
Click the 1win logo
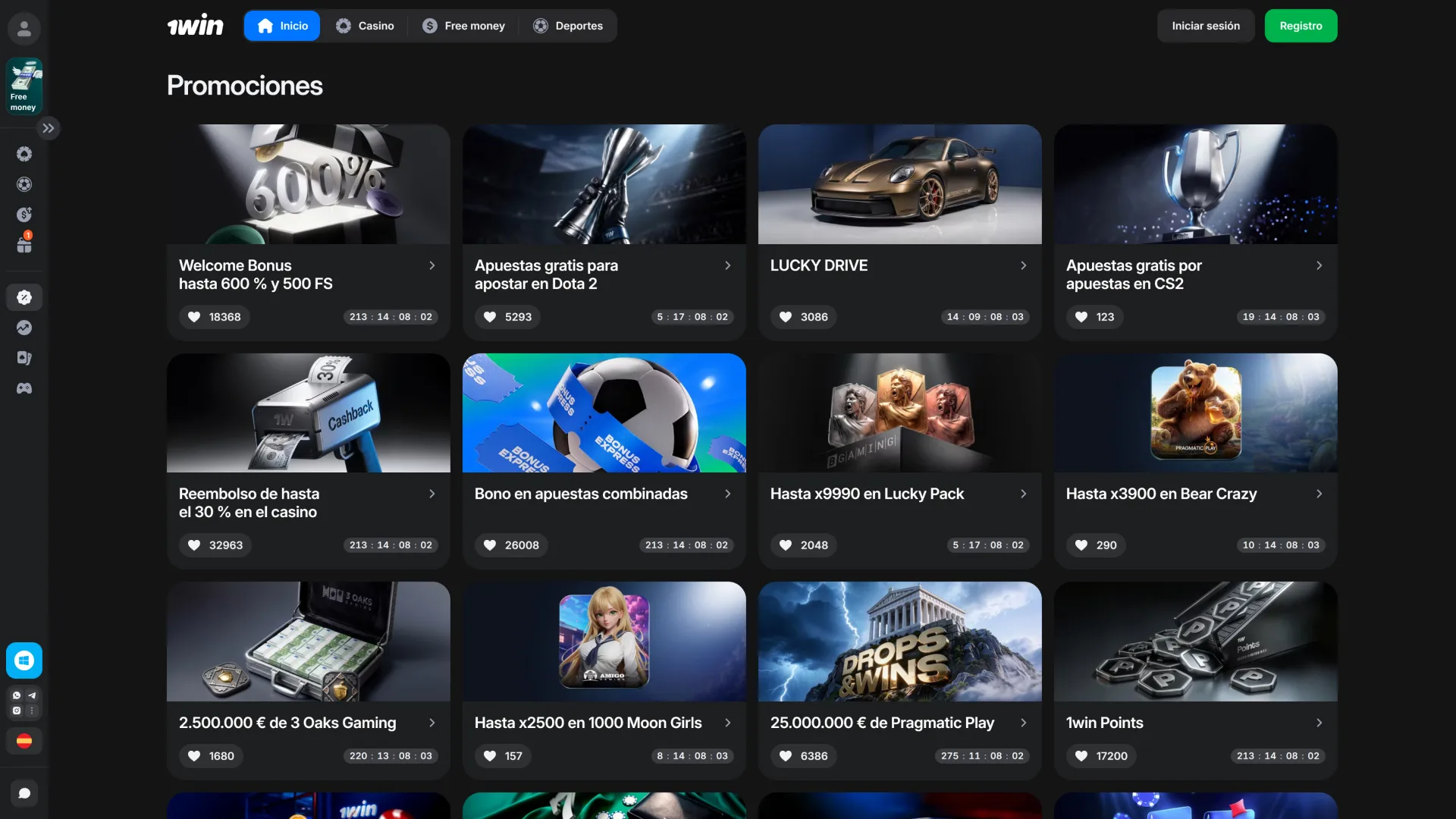196,26
